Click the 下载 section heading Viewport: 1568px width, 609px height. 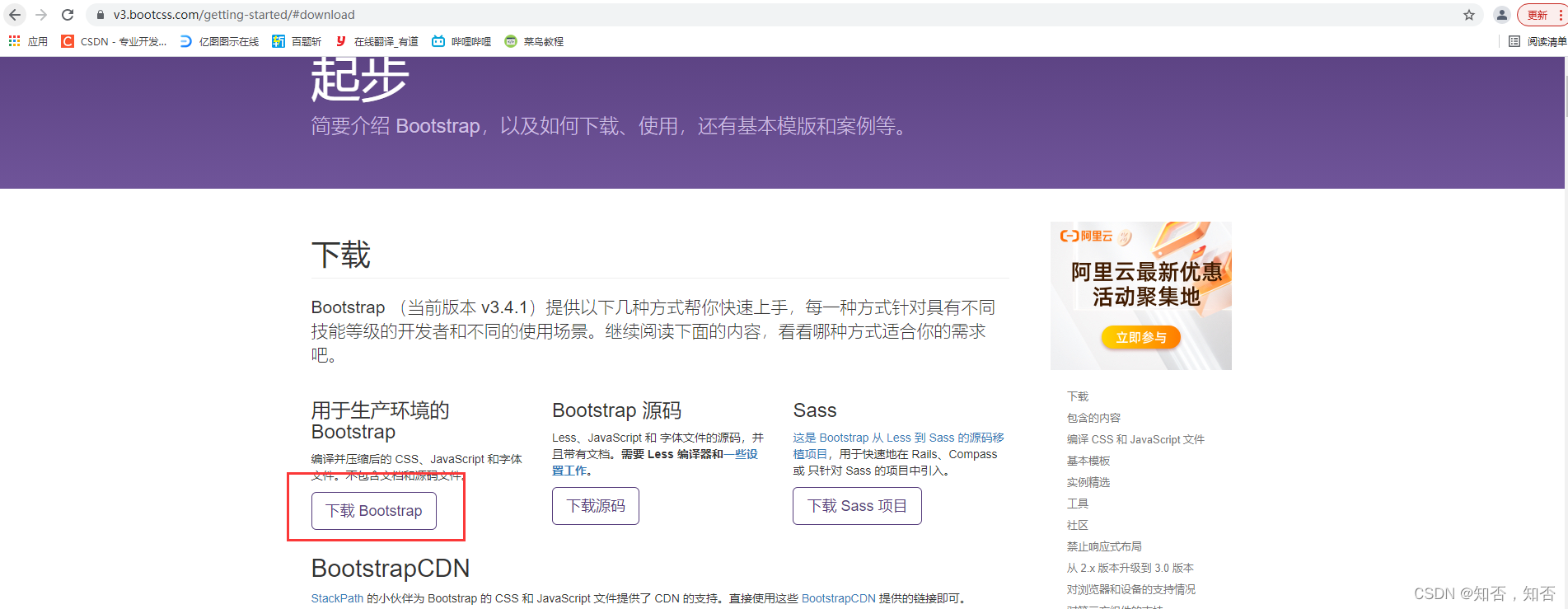click(341, 255)
